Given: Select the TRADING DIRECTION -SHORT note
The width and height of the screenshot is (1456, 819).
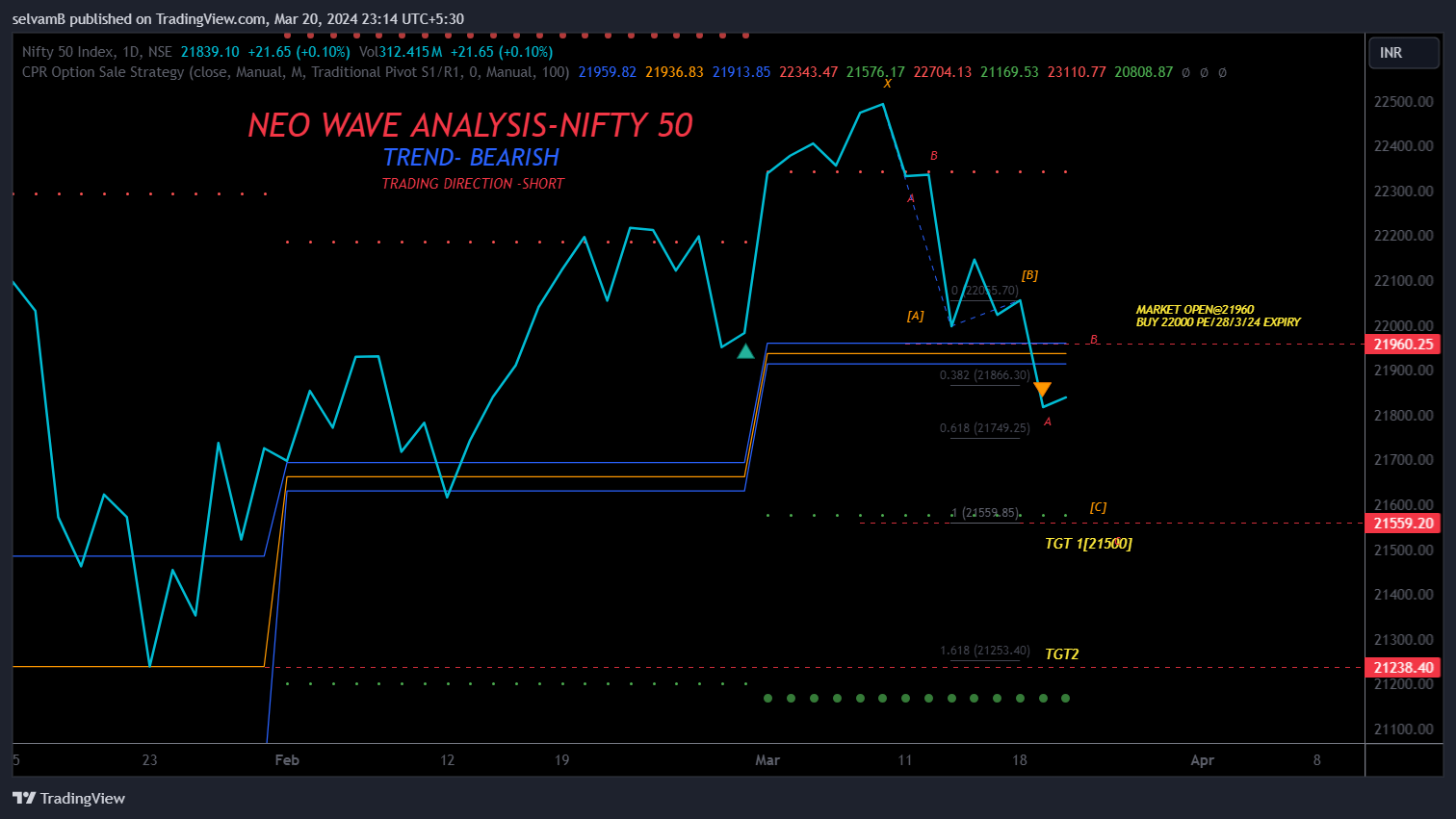Looking at the screenshot, I should tap(473, 184).
